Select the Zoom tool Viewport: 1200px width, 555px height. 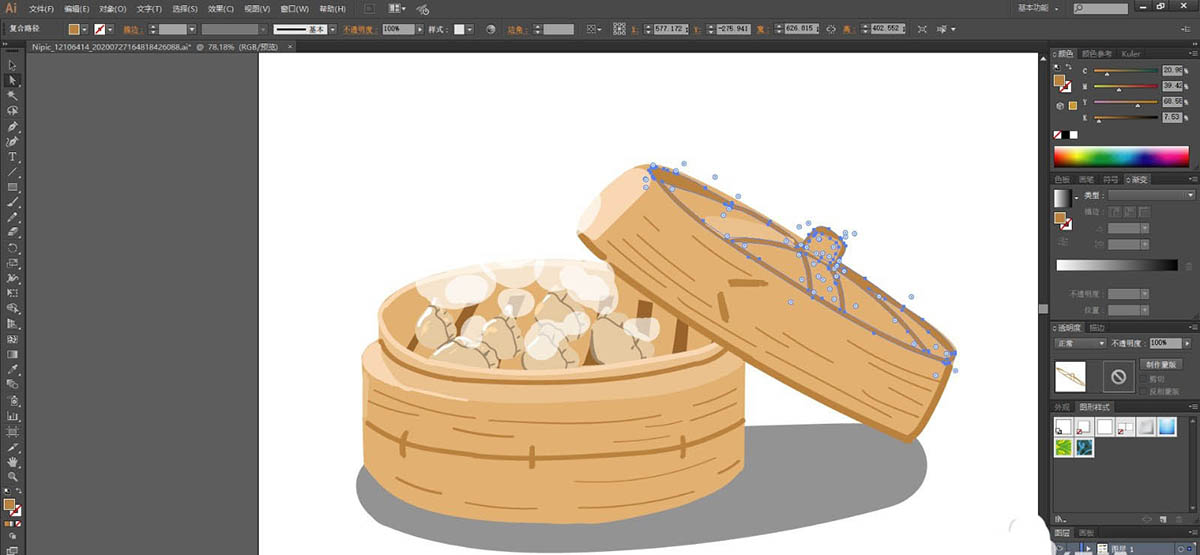point(13,478)
